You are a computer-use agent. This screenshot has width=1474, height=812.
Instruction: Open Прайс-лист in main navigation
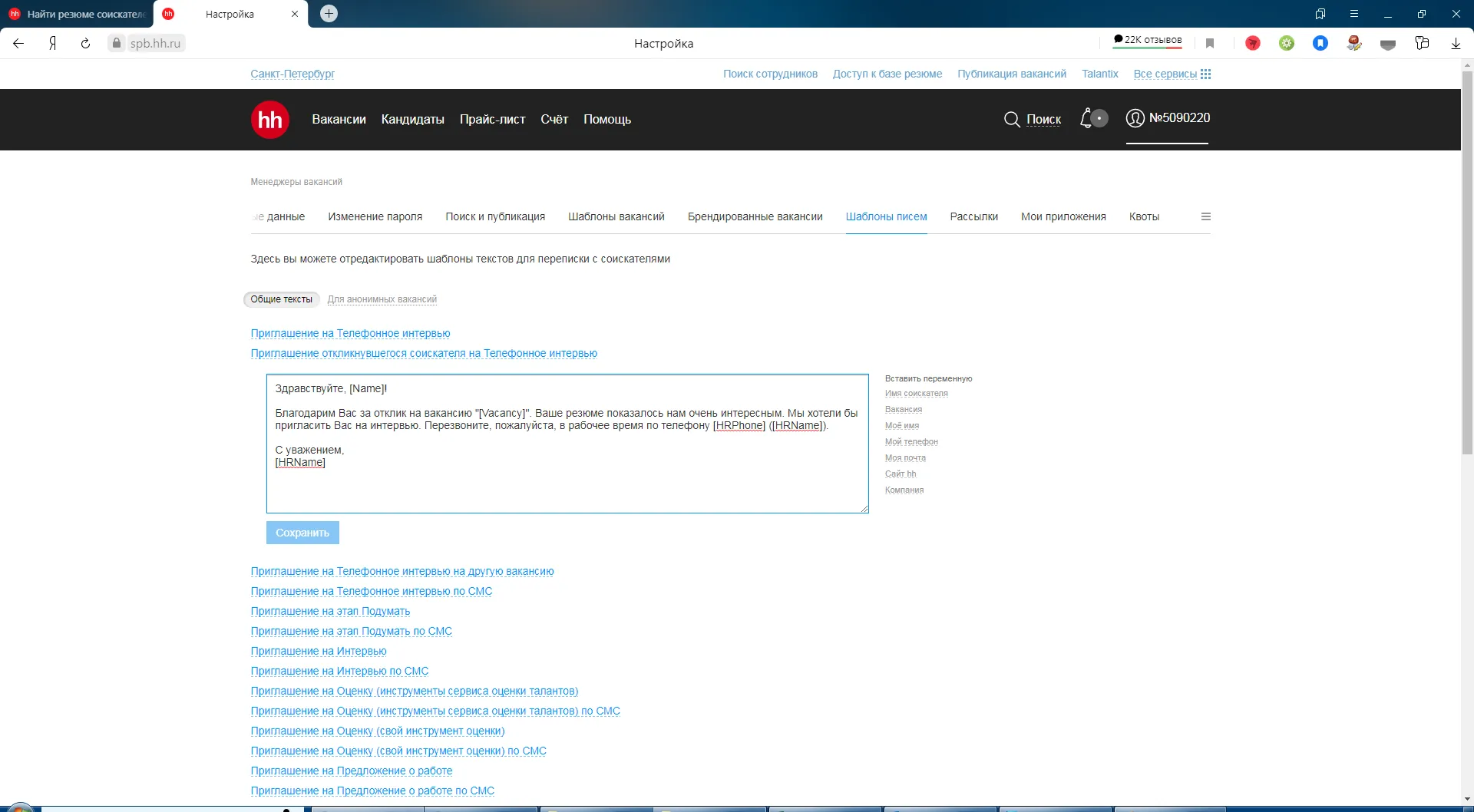[492, 119]
